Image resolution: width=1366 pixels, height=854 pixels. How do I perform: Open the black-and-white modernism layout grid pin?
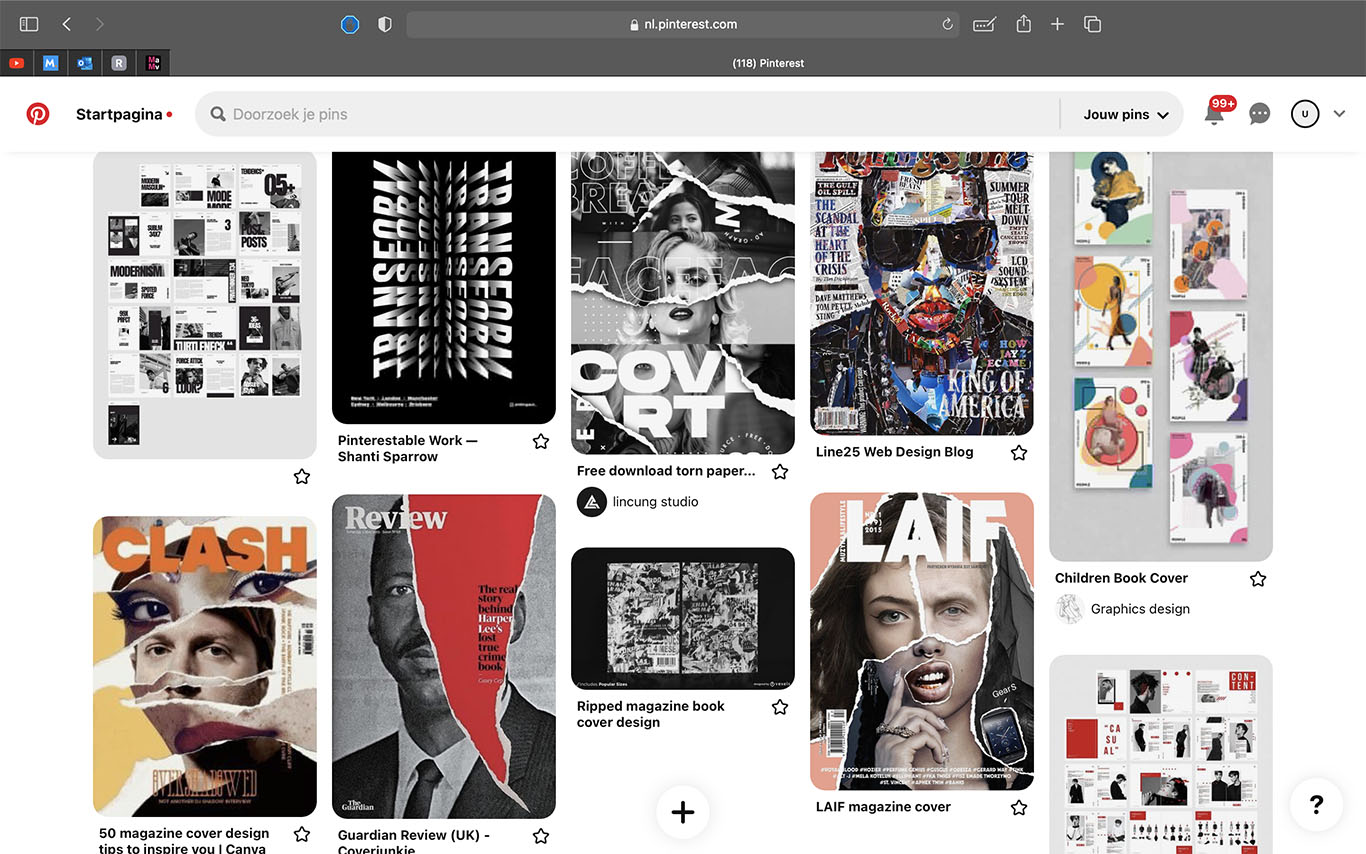pos(205,305)
